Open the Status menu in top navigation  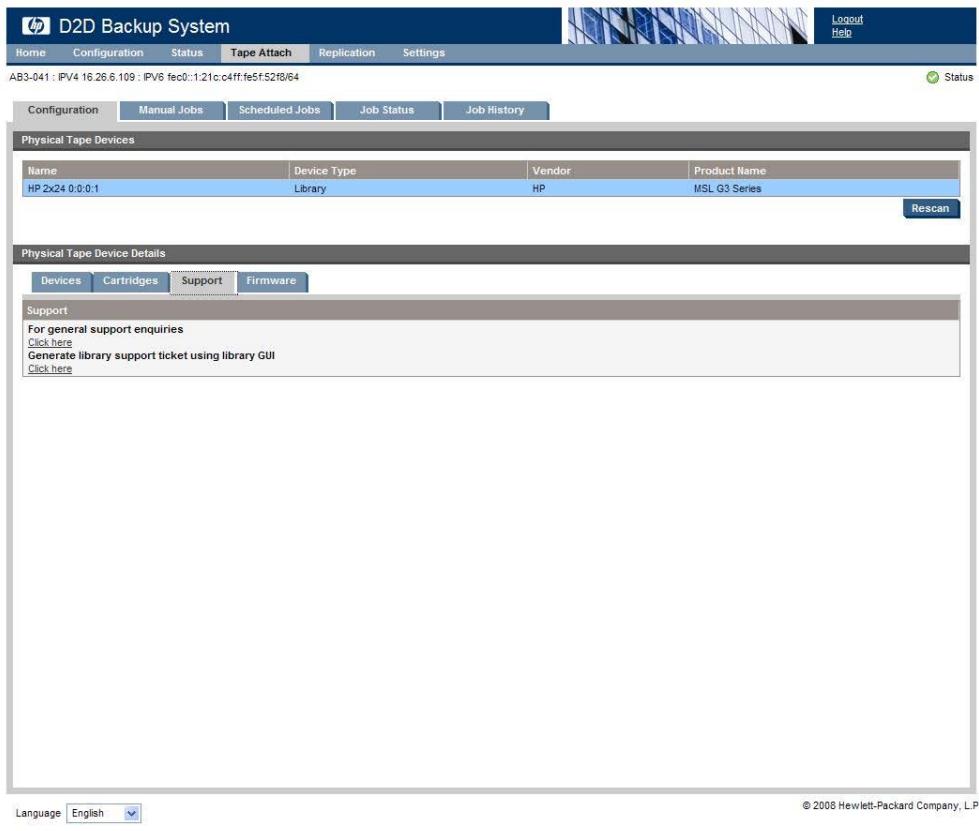click(187, 53)
